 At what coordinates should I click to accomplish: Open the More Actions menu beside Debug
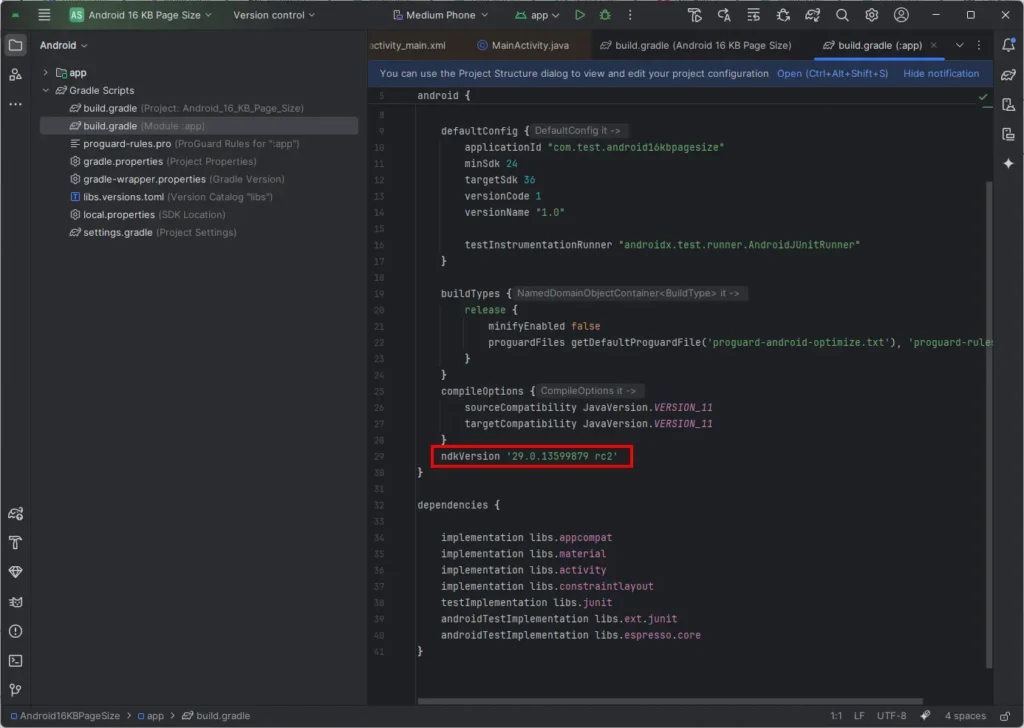click(x=630, y=14)
